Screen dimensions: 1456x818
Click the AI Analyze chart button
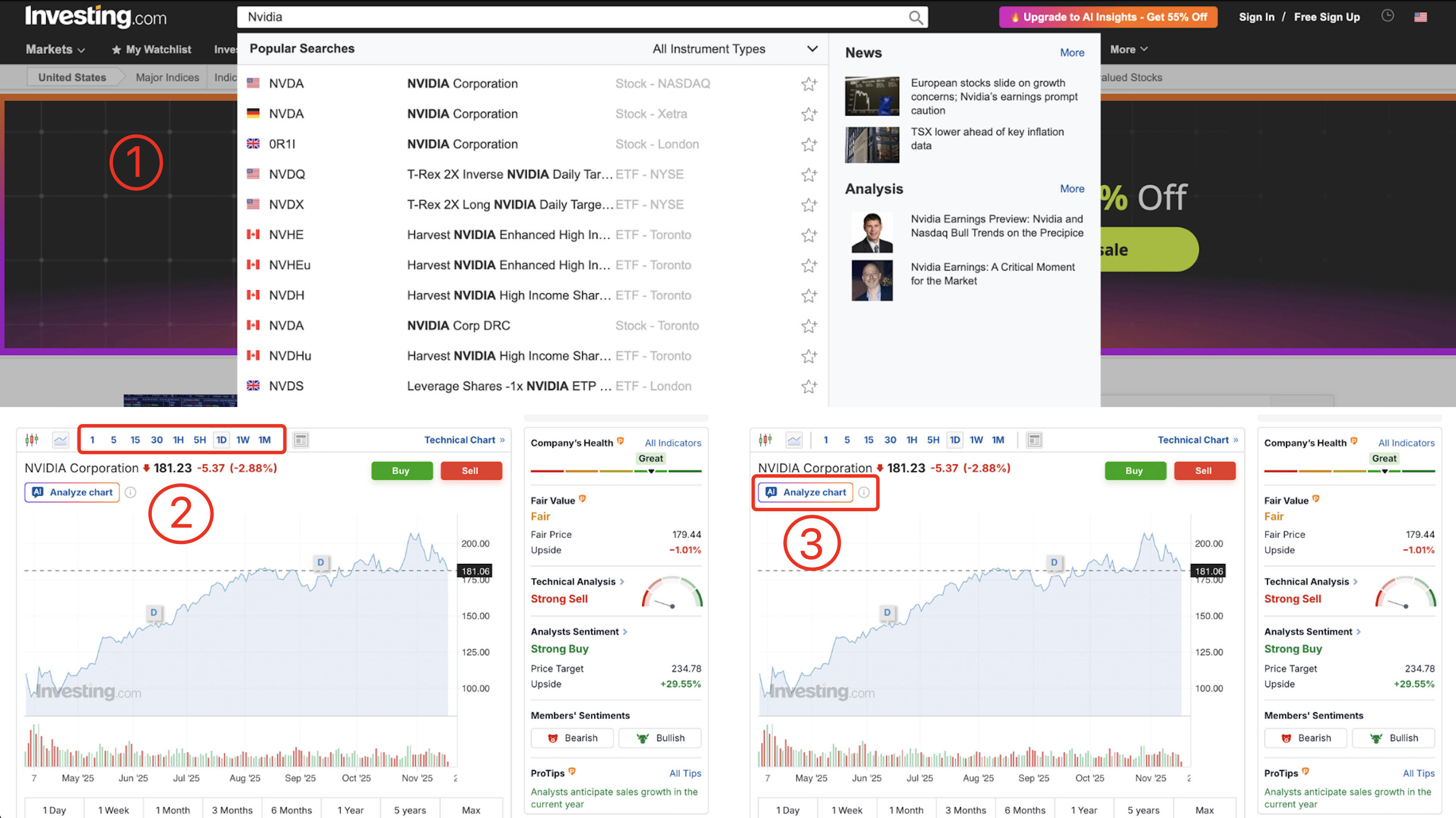[x=72, y=492]
